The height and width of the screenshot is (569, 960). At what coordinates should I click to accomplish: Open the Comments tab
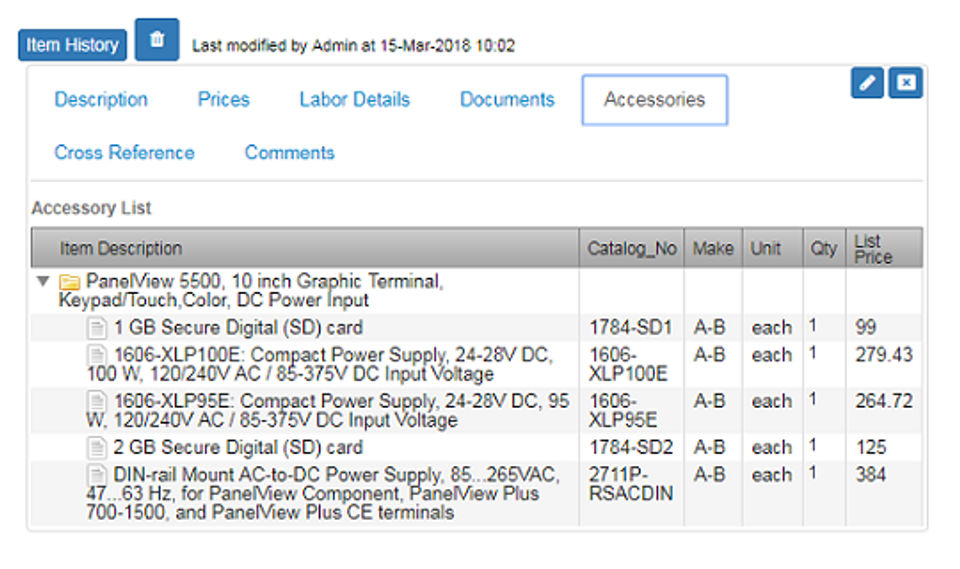[x=289, y=153]
